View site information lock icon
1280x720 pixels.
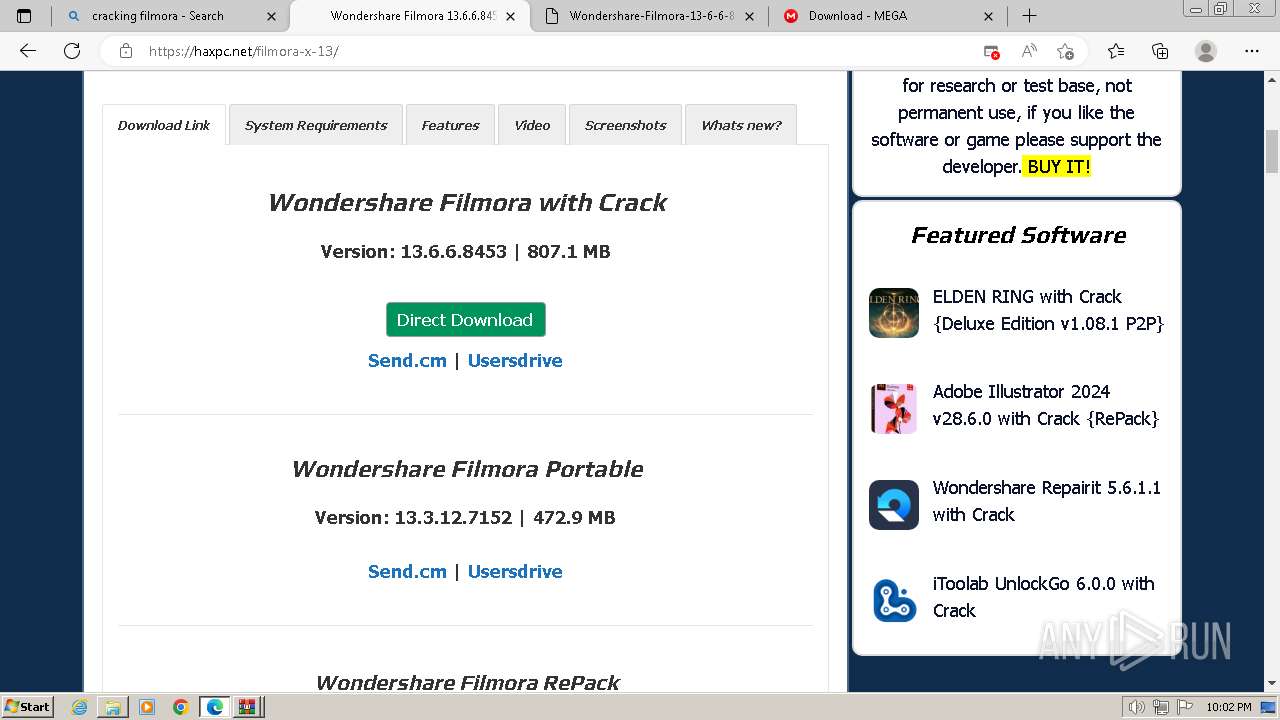point(126,51)
